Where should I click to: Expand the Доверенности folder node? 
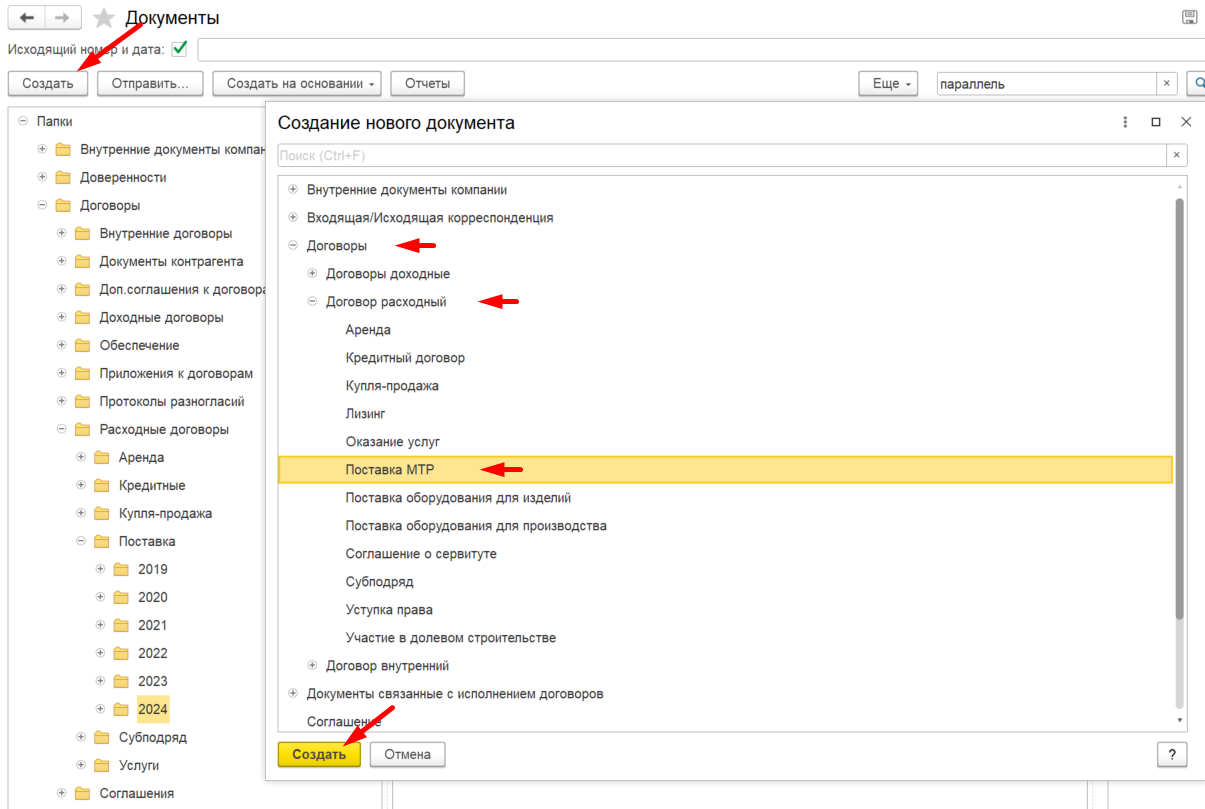[42, 177]
